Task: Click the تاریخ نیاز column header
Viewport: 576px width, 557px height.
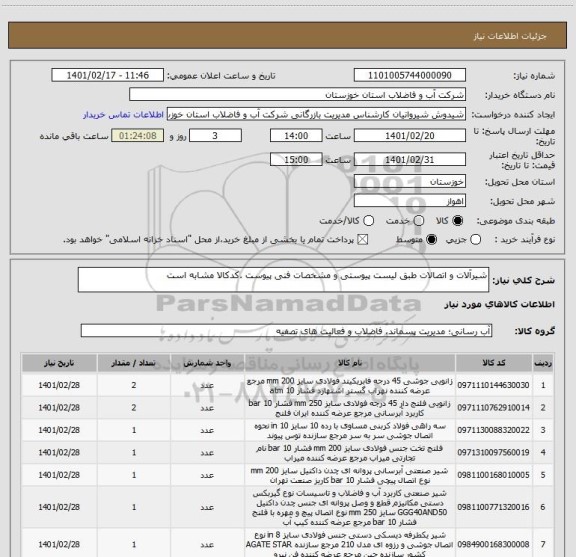Action: coord(59,363)
